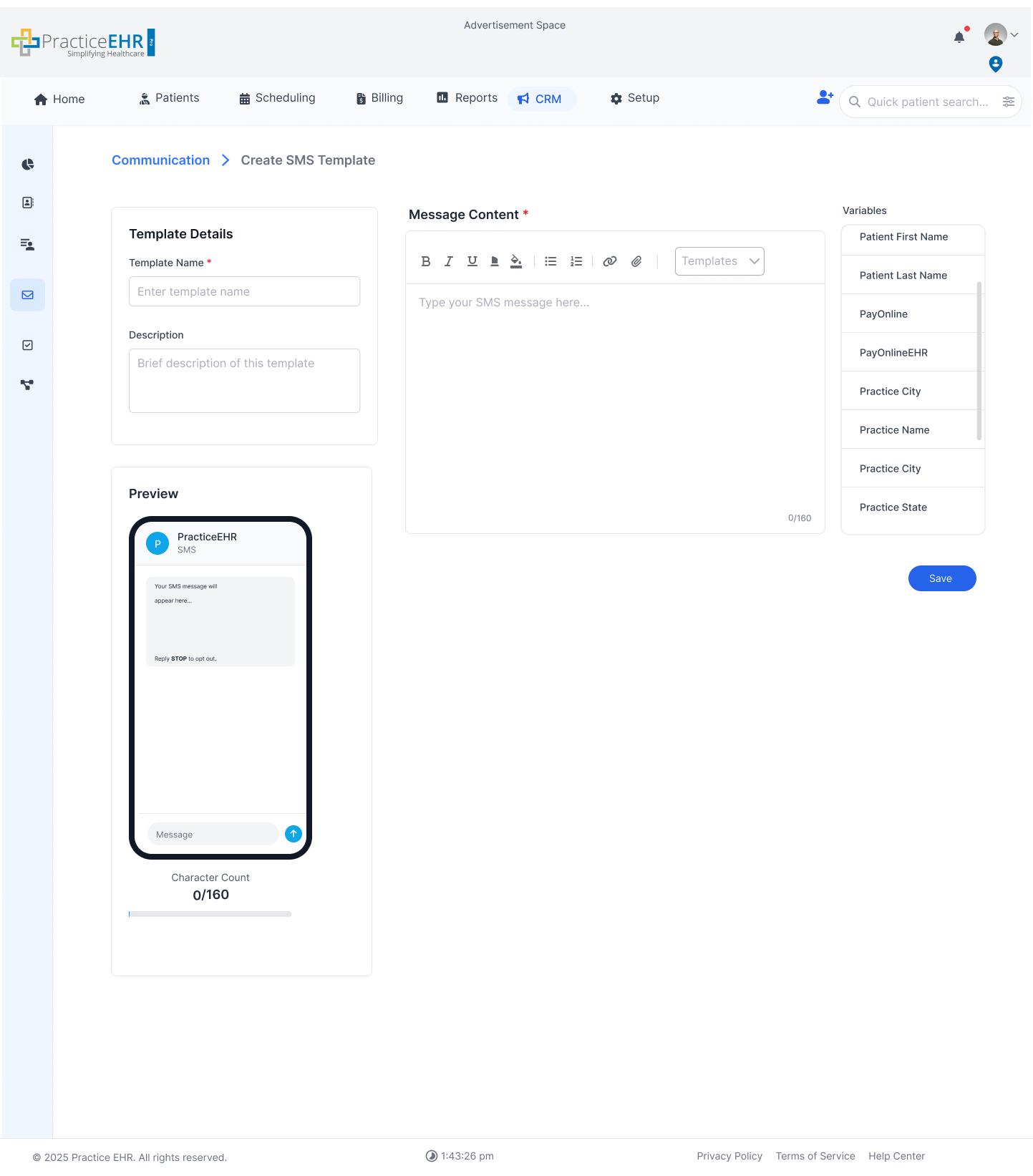Go to Home tab
Screen dimensions: 1033x1176
(59, 99)
